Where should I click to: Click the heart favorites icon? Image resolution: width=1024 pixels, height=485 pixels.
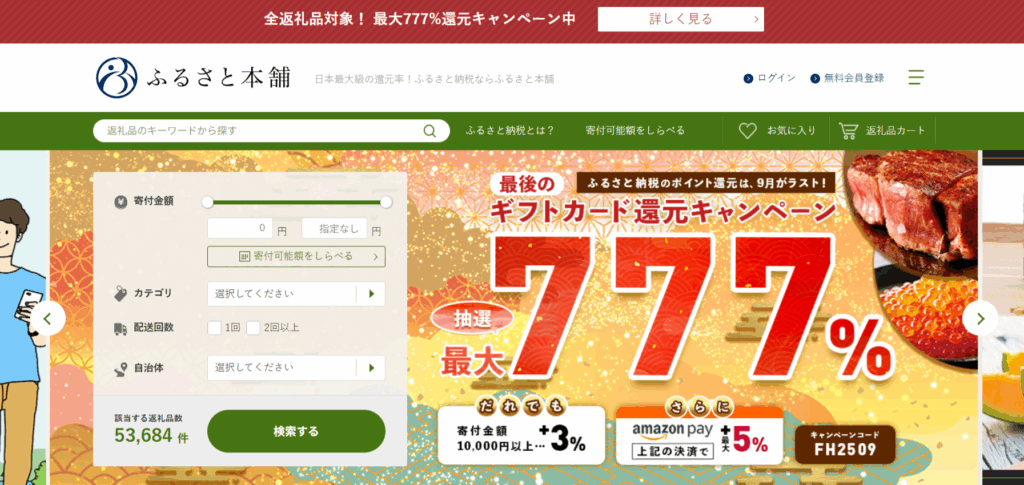click(x=747, y=131)
